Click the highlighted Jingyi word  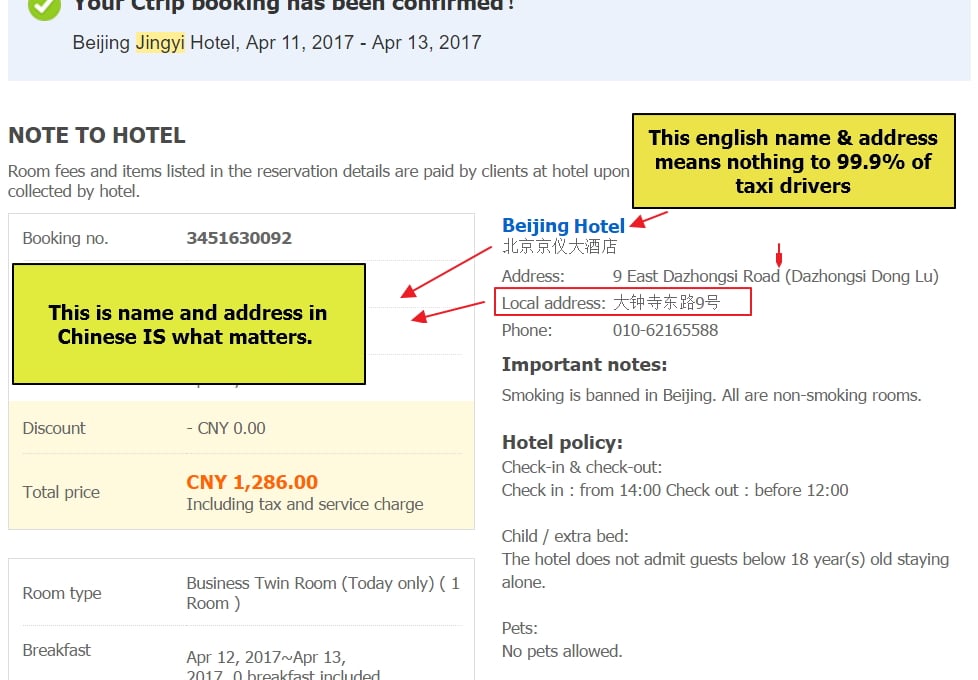pos(160,42)
